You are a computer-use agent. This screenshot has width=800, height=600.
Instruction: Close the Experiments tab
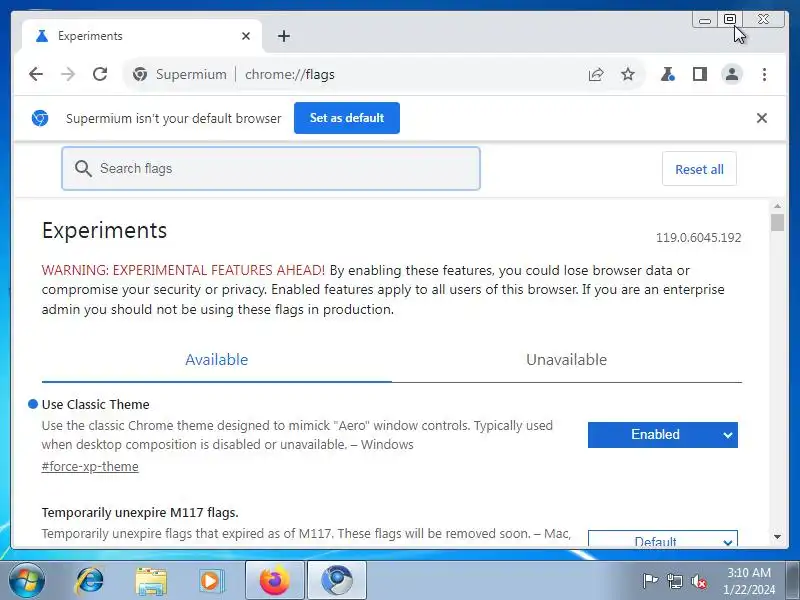pos(246,36)
